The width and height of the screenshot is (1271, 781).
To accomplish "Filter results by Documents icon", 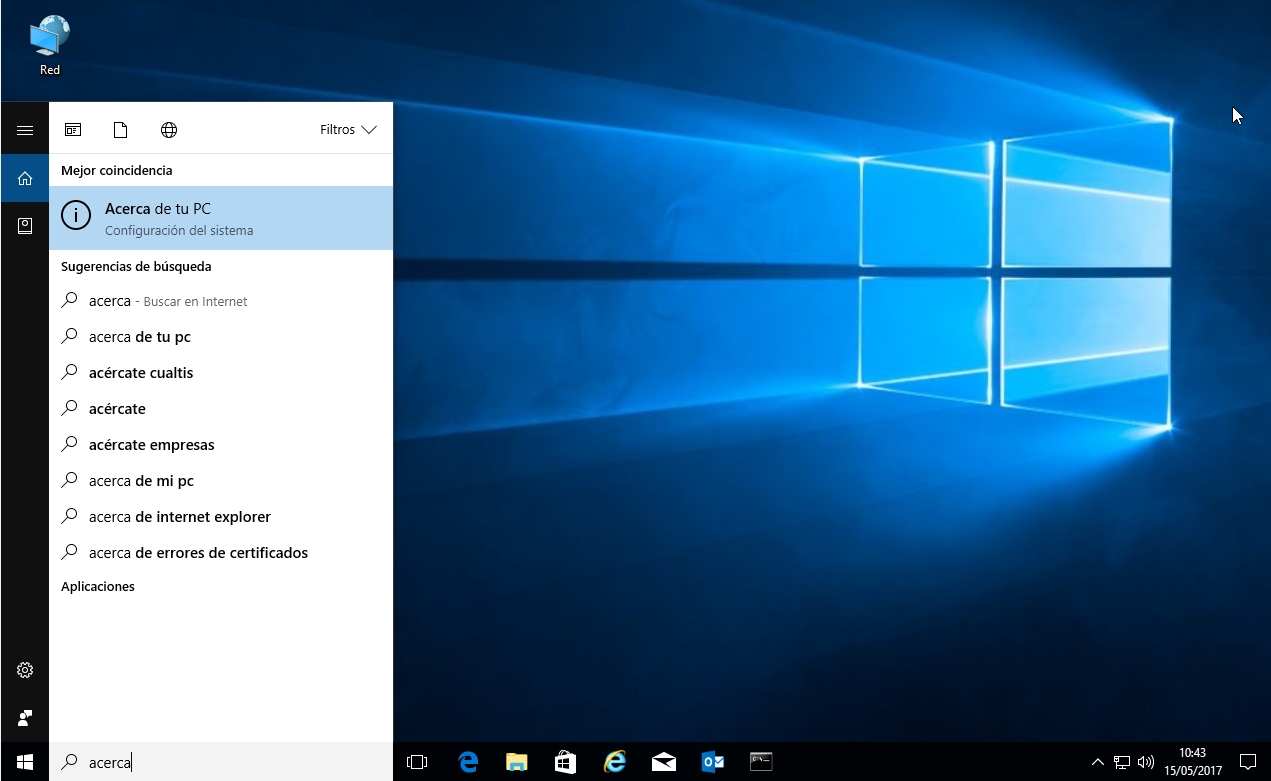I will pos(121,130).
